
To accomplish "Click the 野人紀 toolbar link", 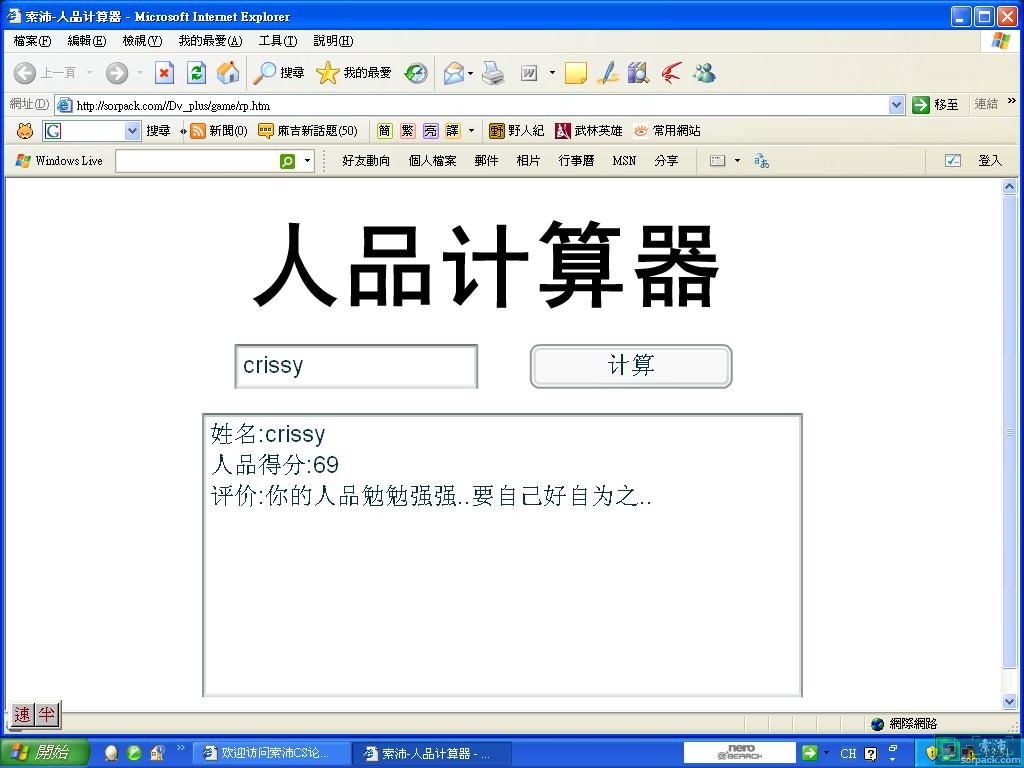I will (516, 131).
